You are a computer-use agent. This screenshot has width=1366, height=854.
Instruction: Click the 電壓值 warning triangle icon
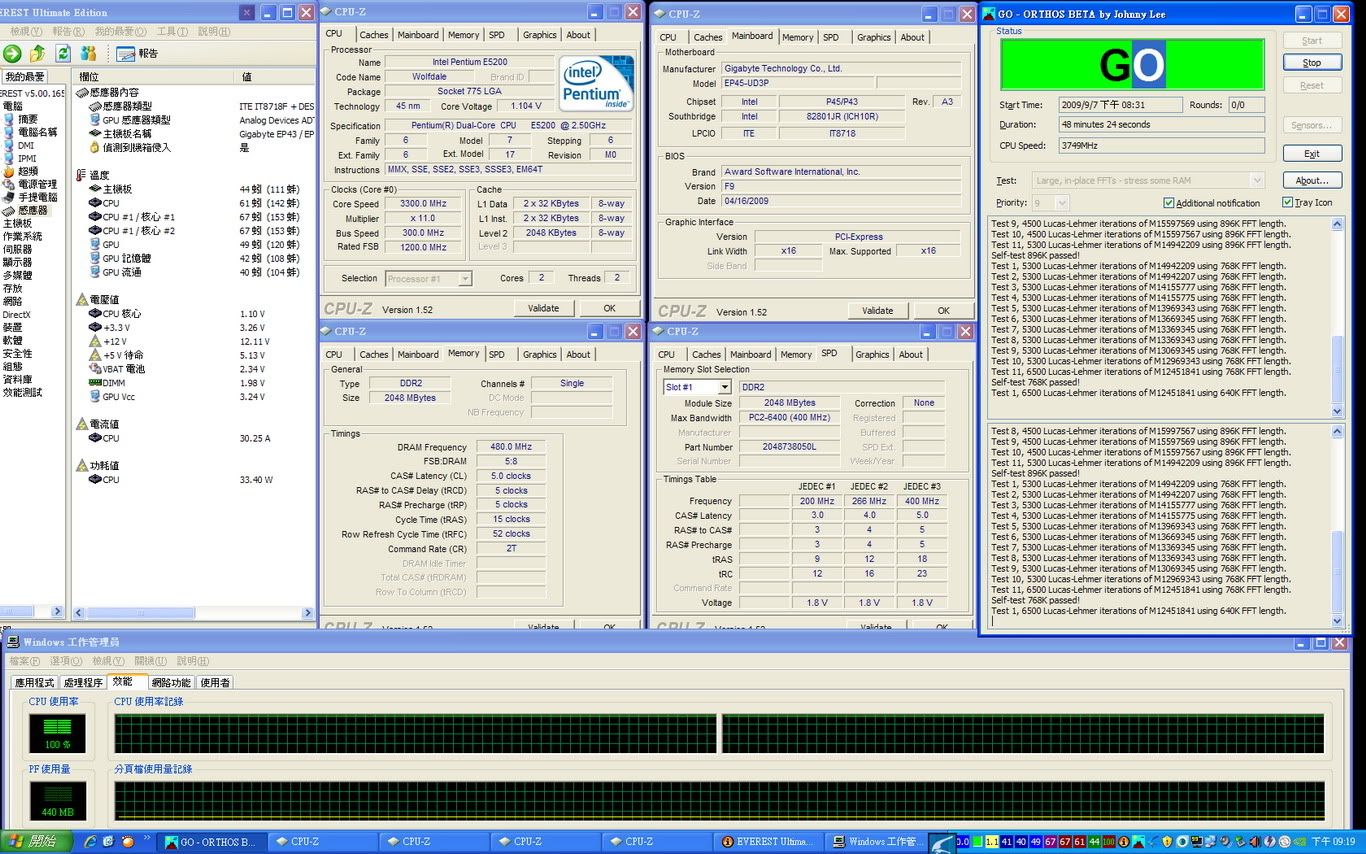click(82, 299)
